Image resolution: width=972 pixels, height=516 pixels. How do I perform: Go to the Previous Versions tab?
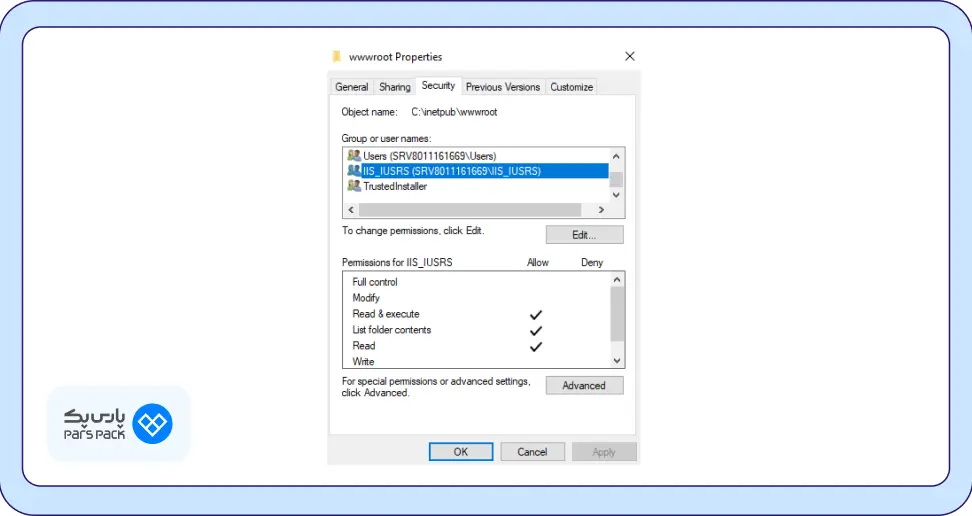point(502,87)
